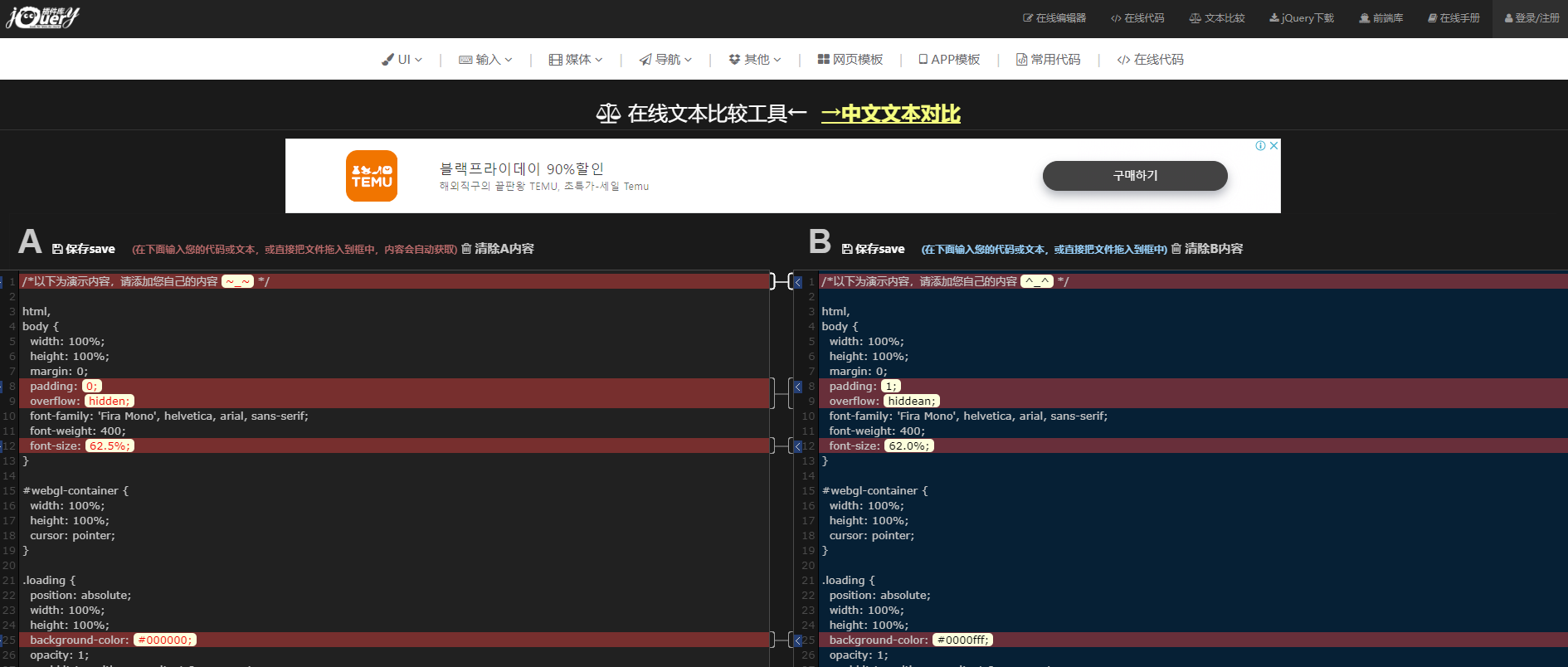Click the grid icon beside 网页模板
1568x667 pixels.
click(824, 60)
